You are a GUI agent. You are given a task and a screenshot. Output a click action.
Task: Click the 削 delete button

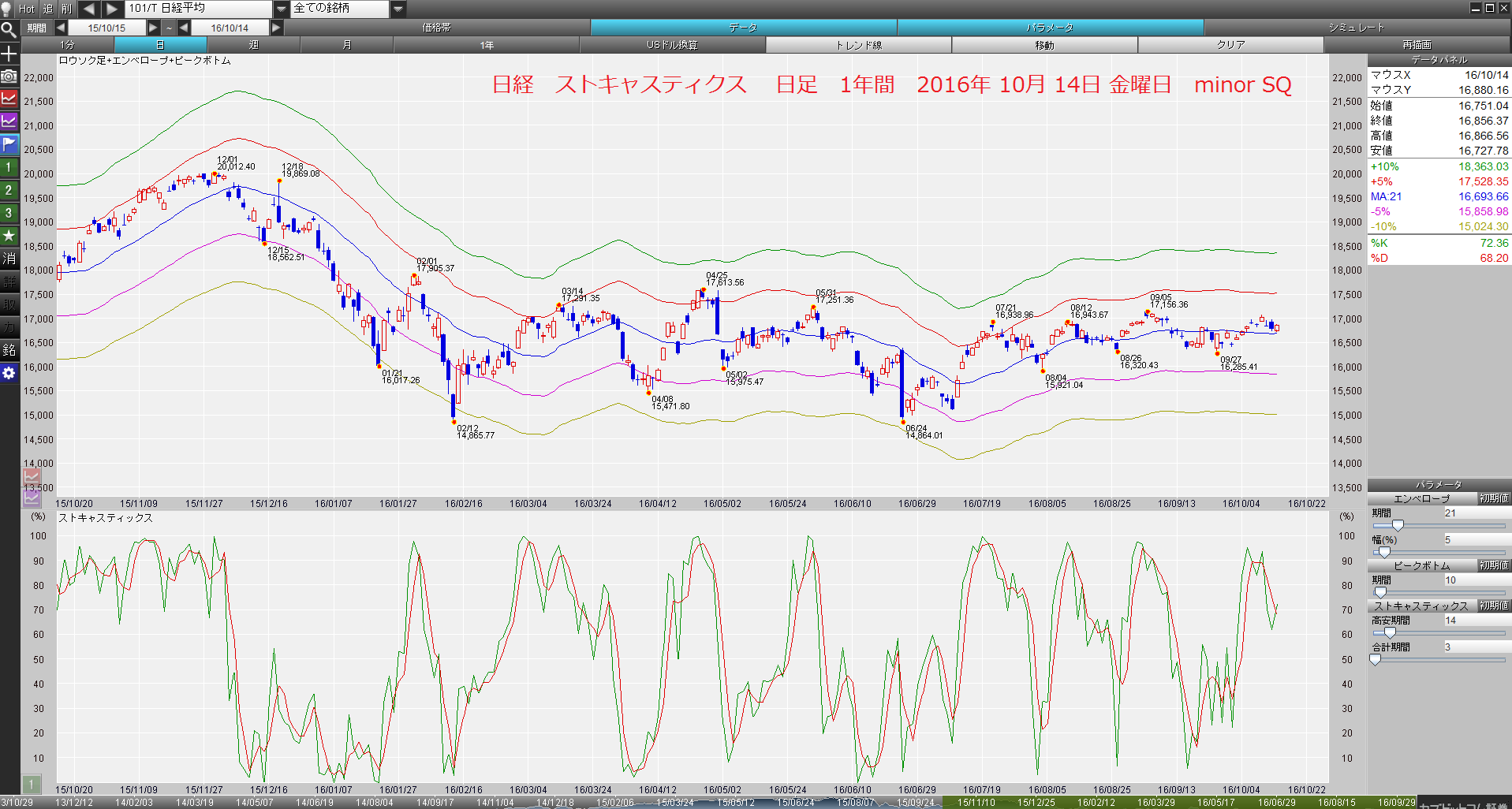click(67, 9)
